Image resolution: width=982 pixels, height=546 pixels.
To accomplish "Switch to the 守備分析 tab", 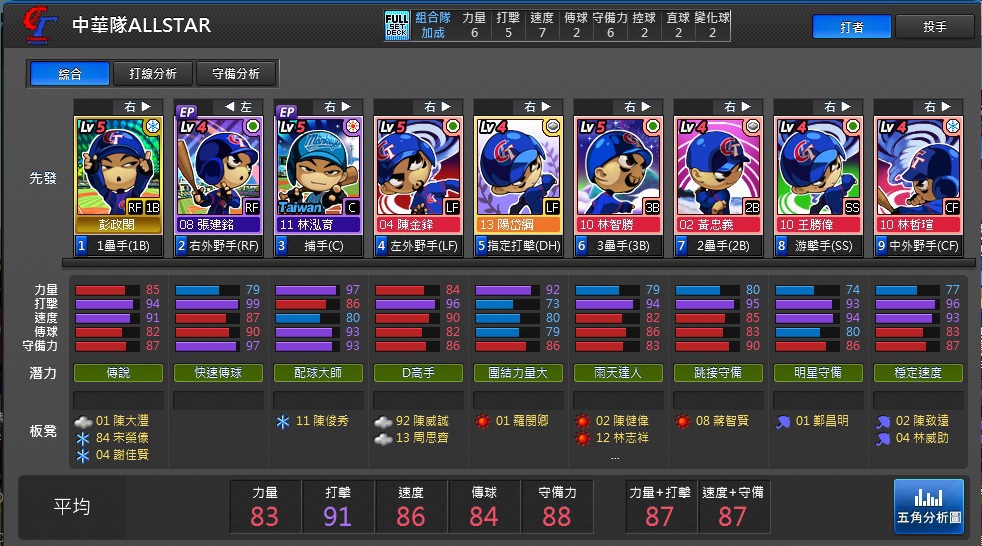I will pyautogui.click(x=236, y=74).
